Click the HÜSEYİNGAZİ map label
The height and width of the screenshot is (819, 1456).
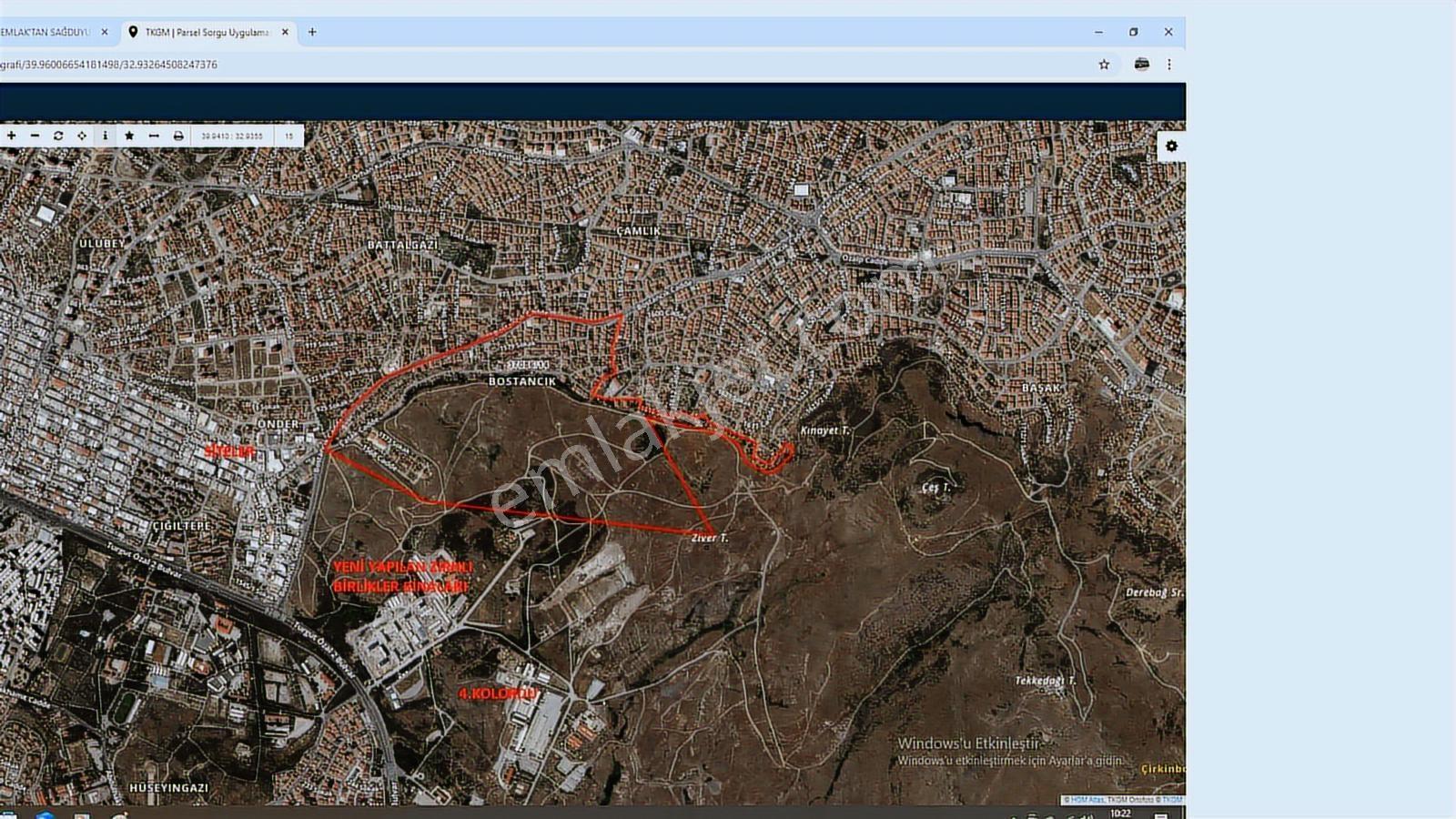(169, 787)
